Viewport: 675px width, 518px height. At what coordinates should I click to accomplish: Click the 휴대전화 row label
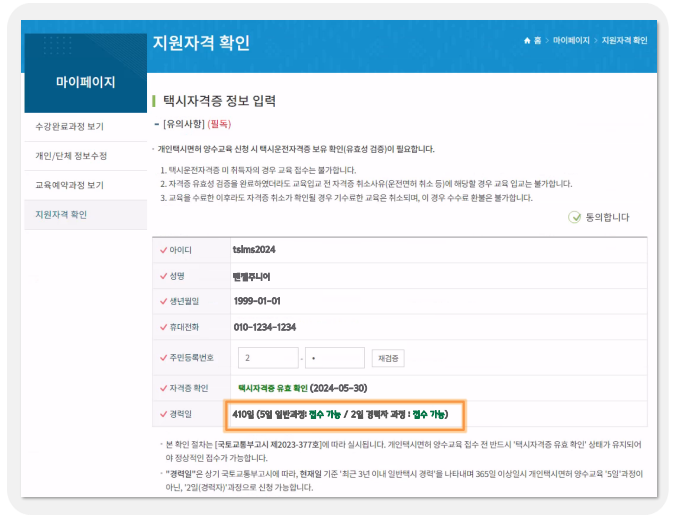coord(184,327)
